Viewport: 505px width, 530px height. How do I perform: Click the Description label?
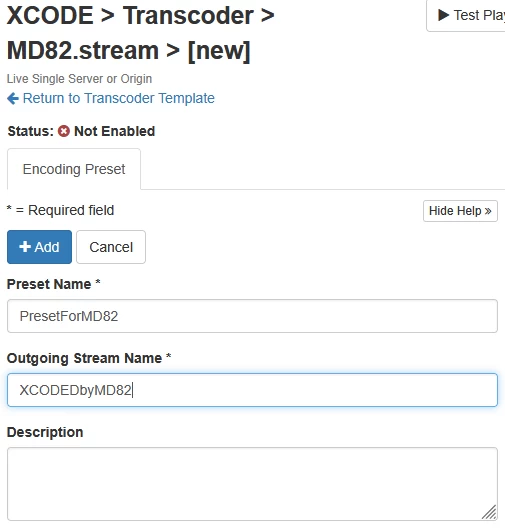(x=45, y=432)
